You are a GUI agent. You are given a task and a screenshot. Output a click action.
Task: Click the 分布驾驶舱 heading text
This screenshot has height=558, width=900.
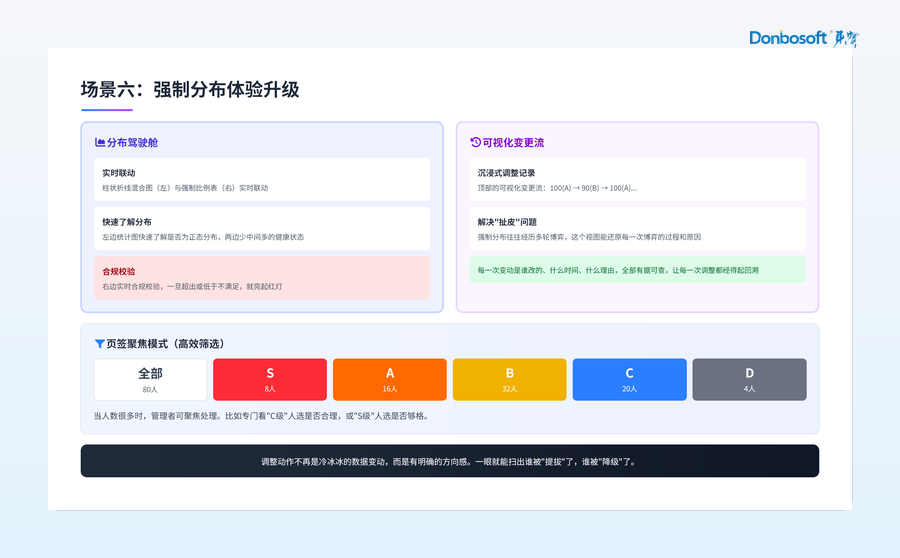click(133, 142)
